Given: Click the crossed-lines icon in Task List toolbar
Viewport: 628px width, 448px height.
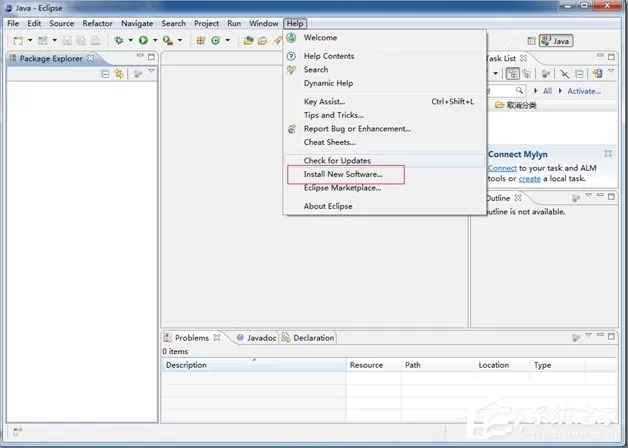Looking at the screenshot, I should 564,74.
